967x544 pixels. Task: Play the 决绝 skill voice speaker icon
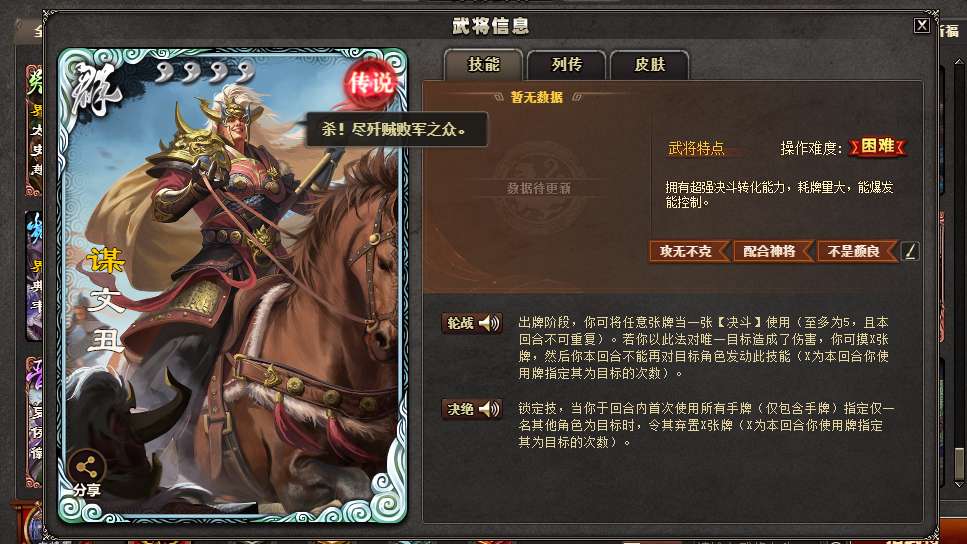(489, 409)
